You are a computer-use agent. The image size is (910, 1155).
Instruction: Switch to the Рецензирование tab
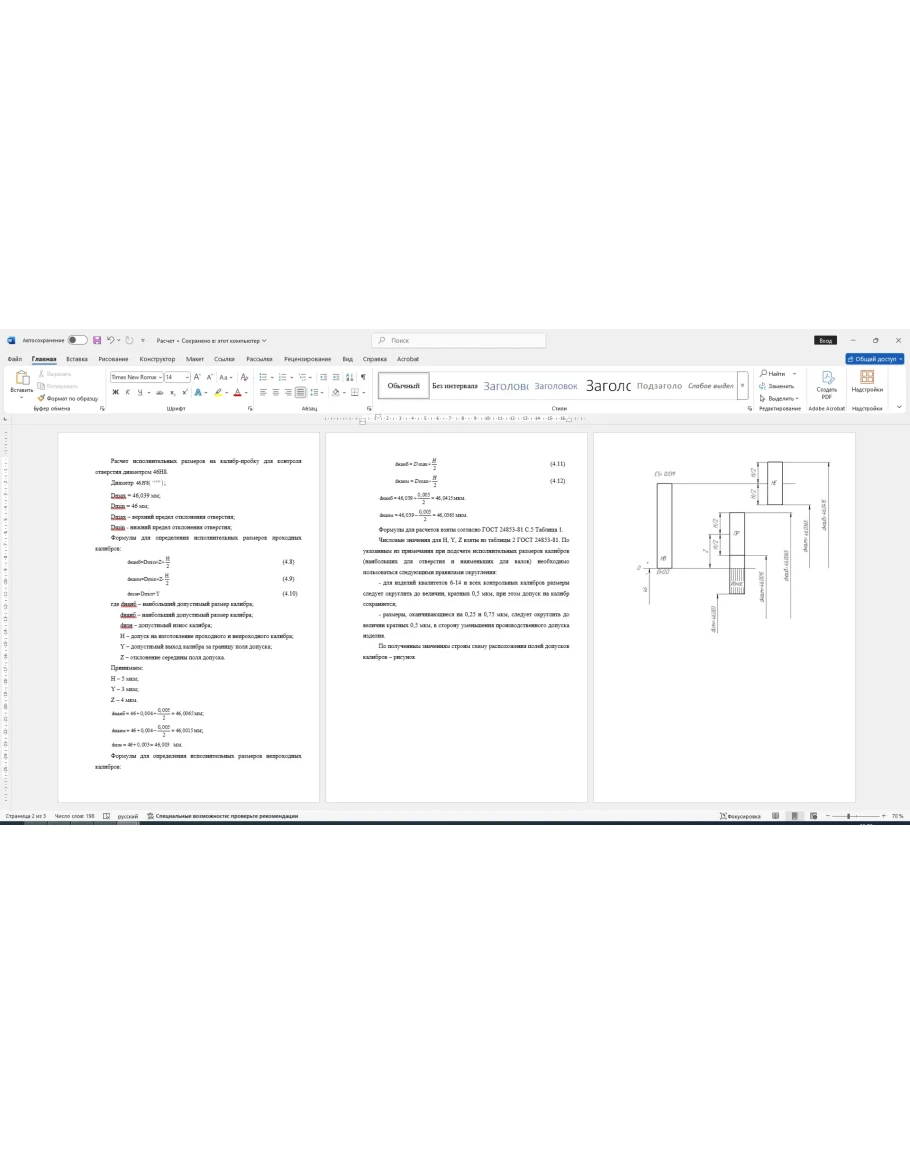[x=307, y=359]
